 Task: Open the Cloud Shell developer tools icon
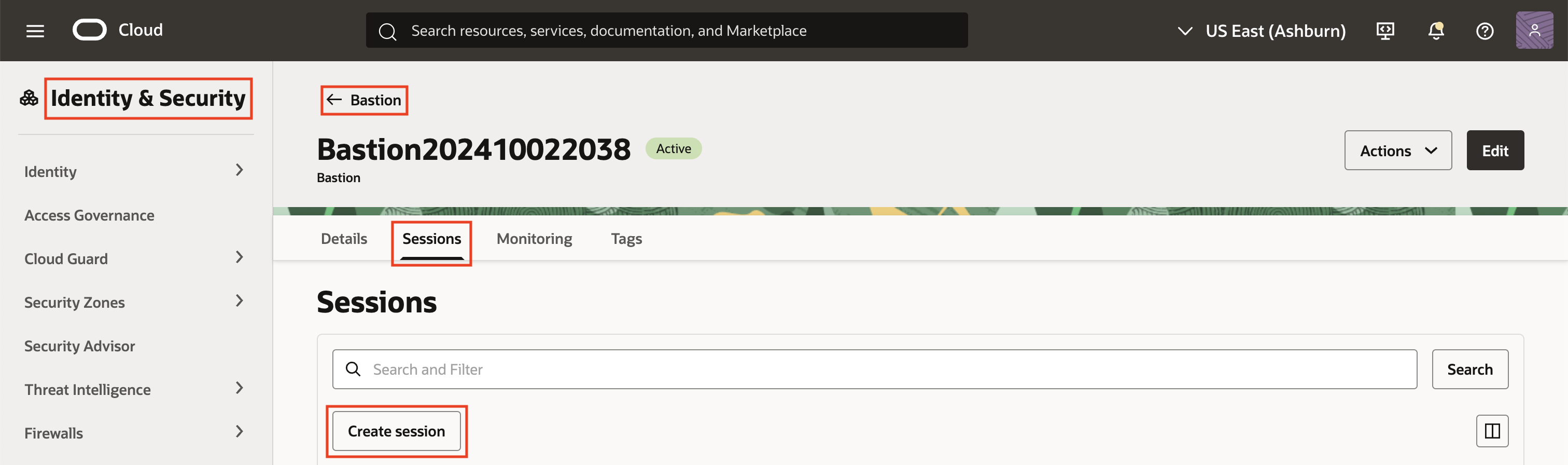tap(1385, 31)
